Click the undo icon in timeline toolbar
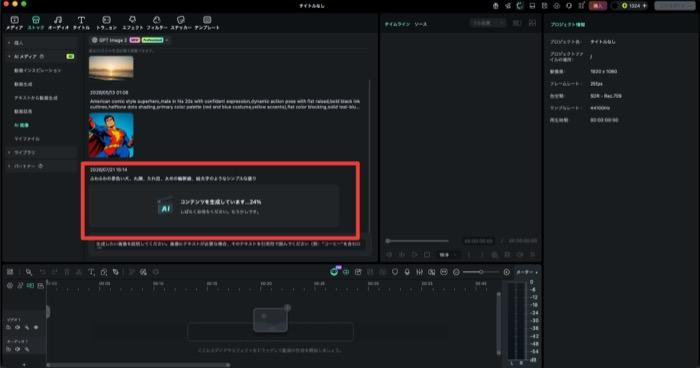The width and height of the screenshot is (700, 368). [x=42, y=272]
